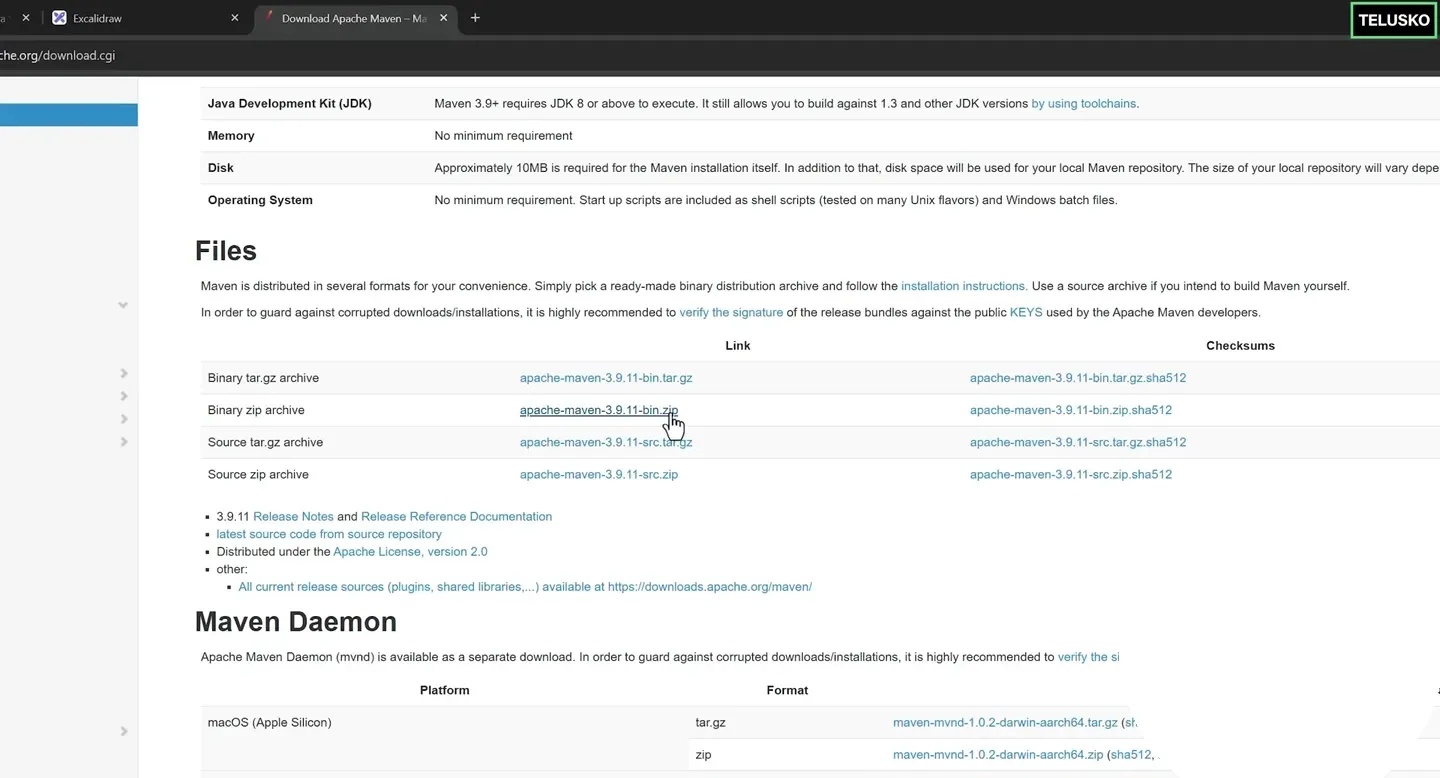Download maven-mvnd-1.0.2-darwin-aarch64.tar.gz

1005,723
